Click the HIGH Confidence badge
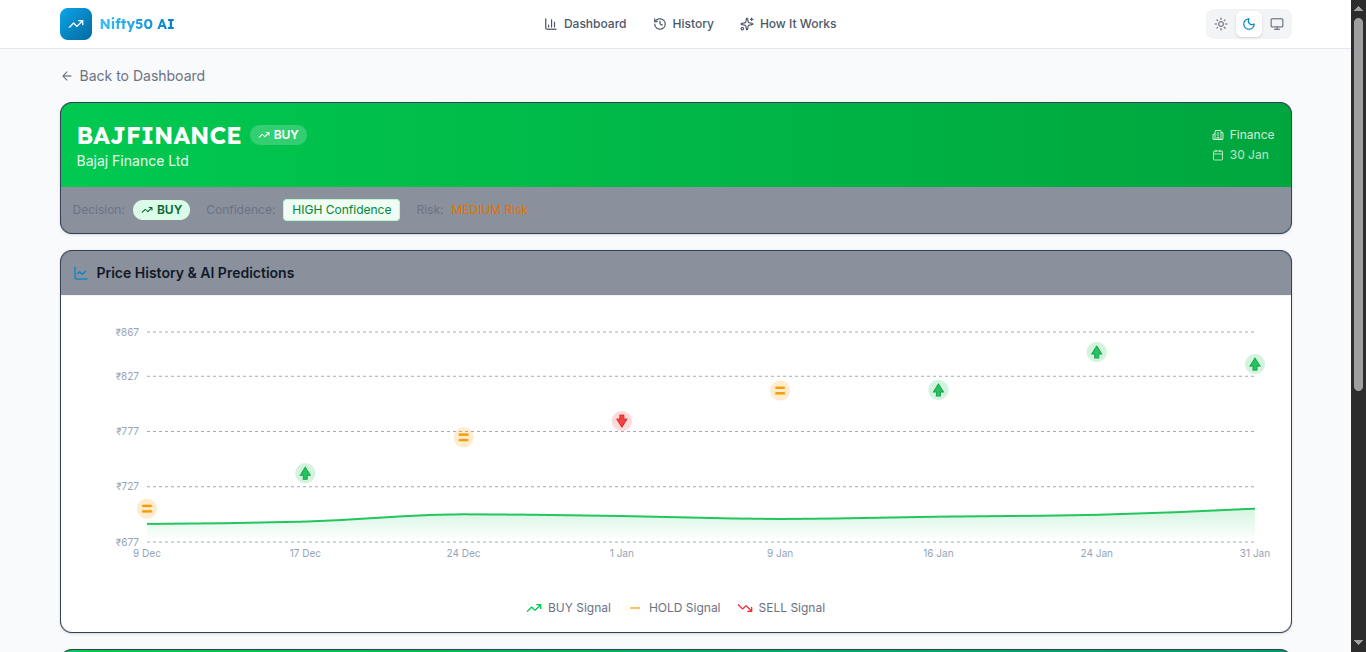The height and width of the screenshot is (652, 1366). click(341, 210)
